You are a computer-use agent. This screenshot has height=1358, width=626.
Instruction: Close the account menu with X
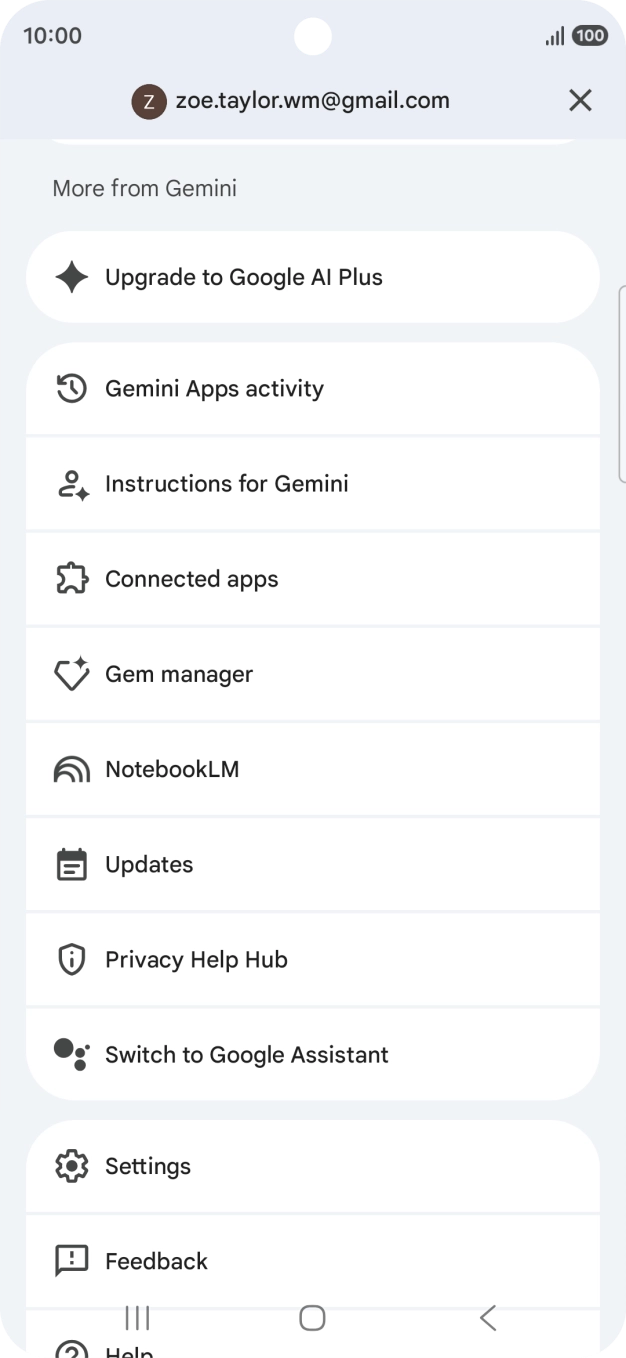[580, 100]
